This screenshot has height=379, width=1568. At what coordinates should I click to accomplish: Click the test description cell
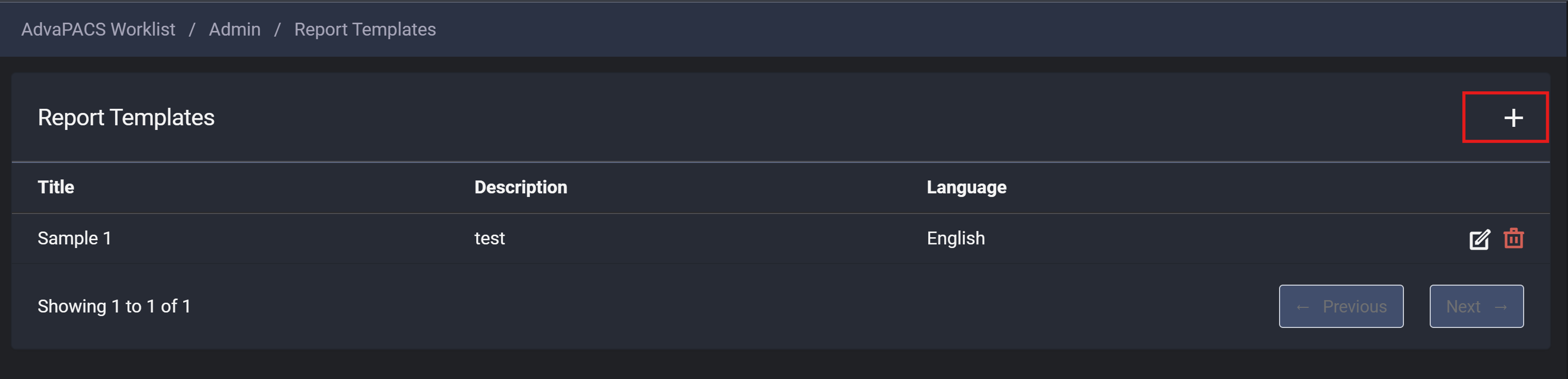(x=490, y=238)
